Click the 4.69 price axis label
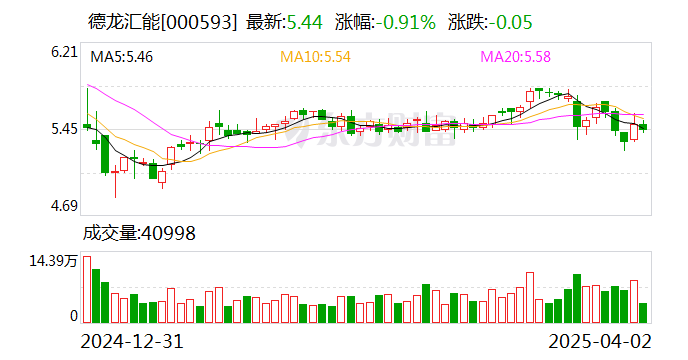This screenshot has width=688, height=360. click(64, 205)
